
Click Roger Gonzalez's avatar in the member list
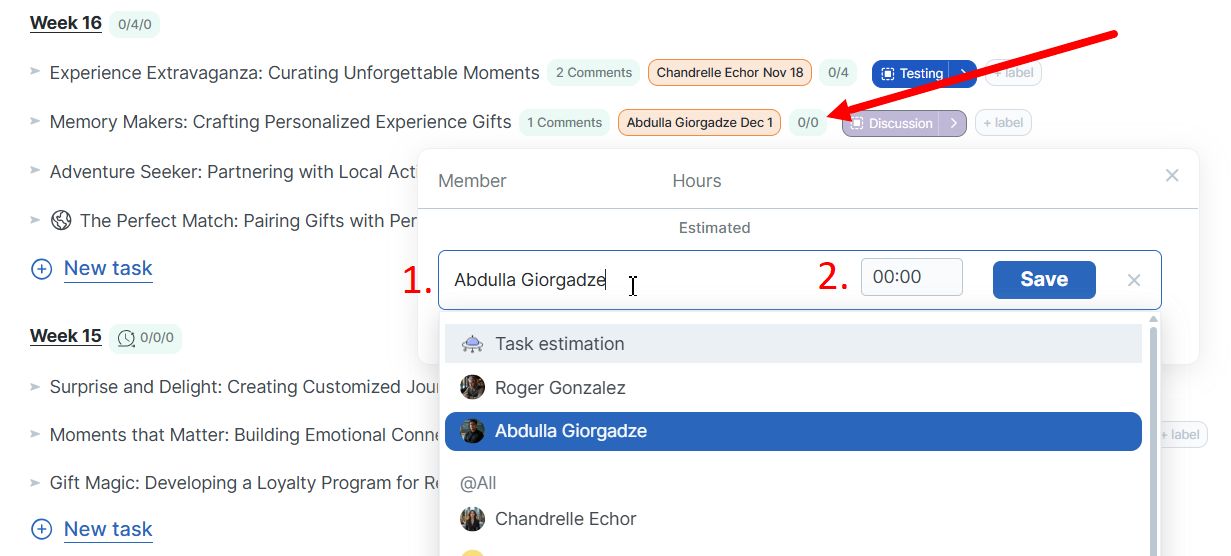pos(472,387)
